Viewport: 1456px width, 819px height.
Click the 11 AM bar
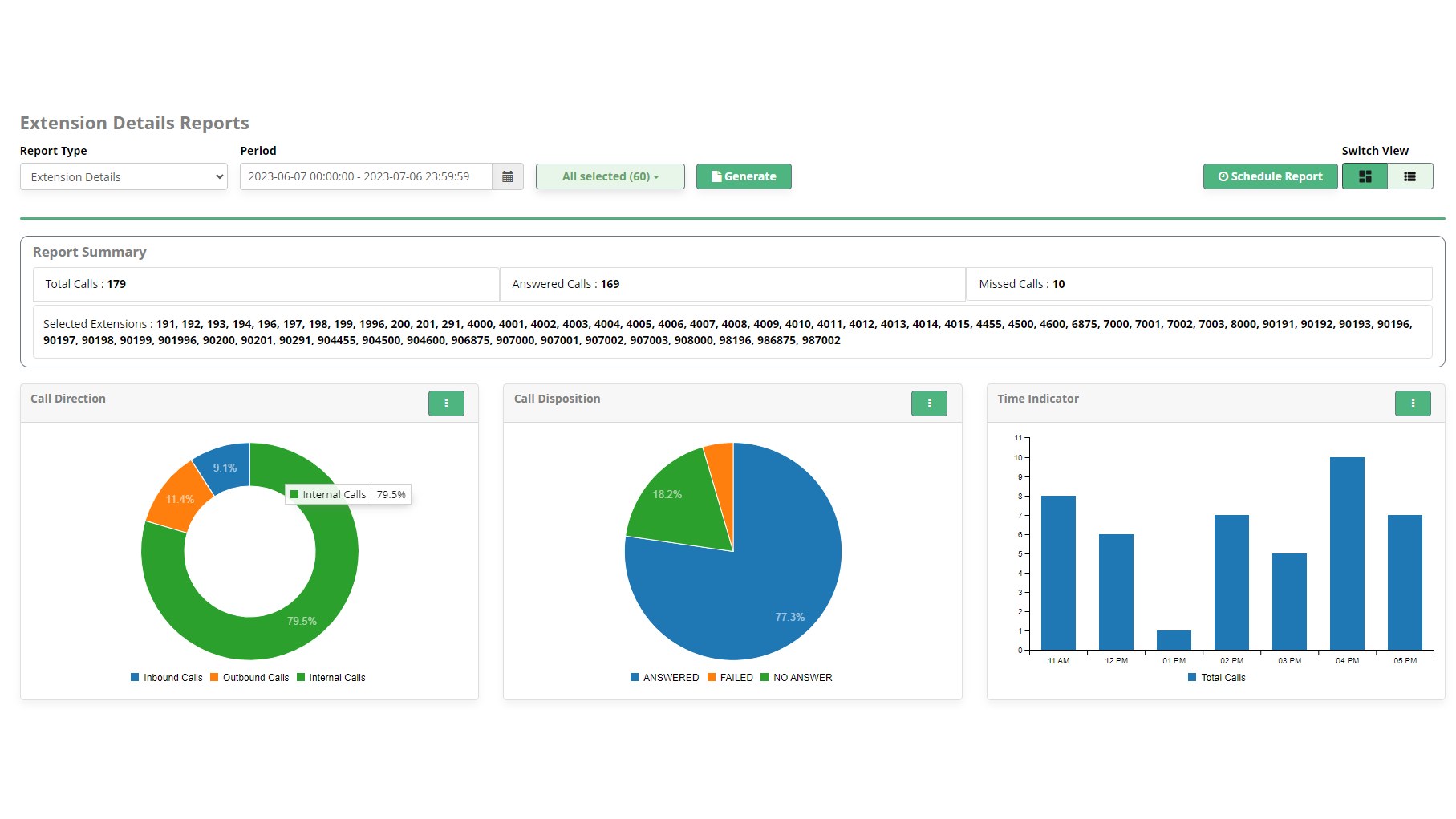(1058, 573)
